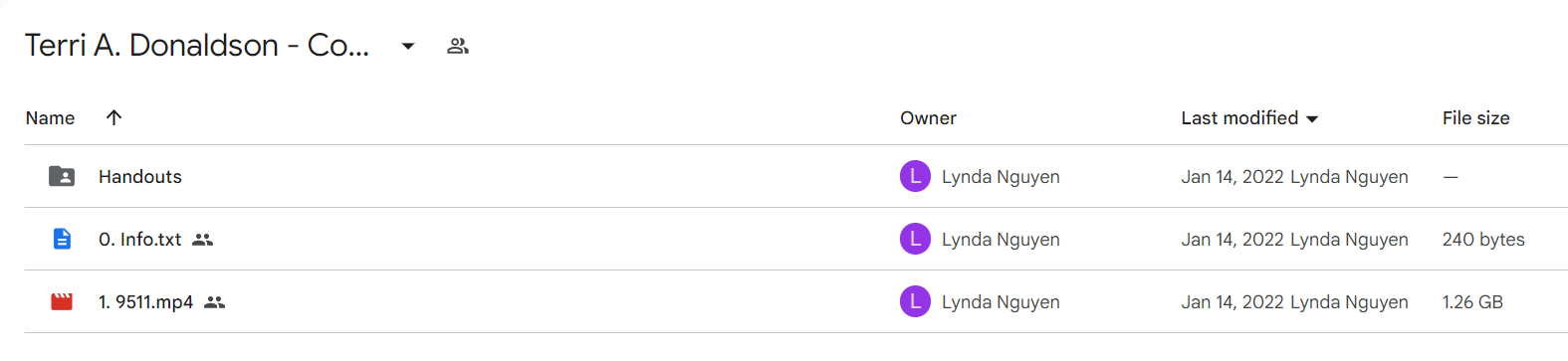Image resolution: width=1568 pixels, height=361 pixels.
Task: Click the red video icon for 1. 9511.mp4
Action: (x=62, y=301)
